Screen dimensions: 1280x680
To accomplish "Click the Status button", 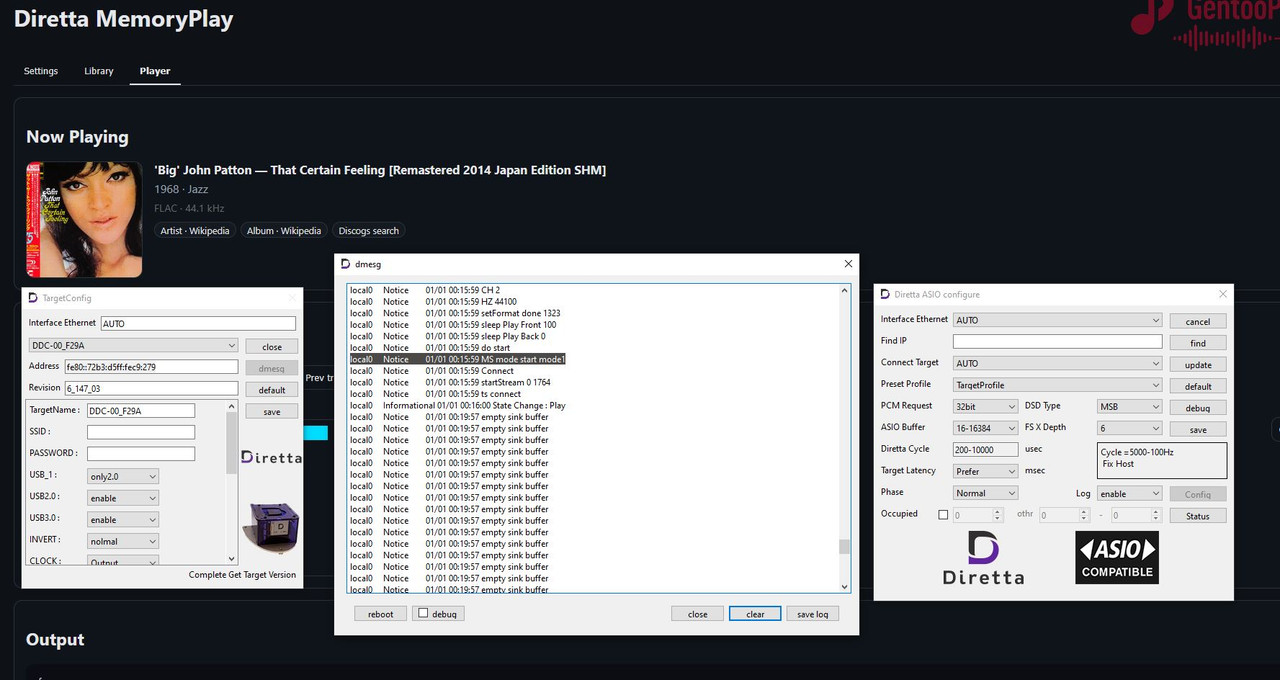I will [1198, 516].
